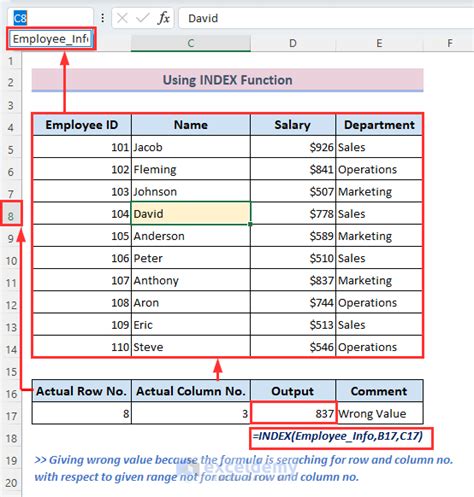Select the salary cell $546

point(293,347)
